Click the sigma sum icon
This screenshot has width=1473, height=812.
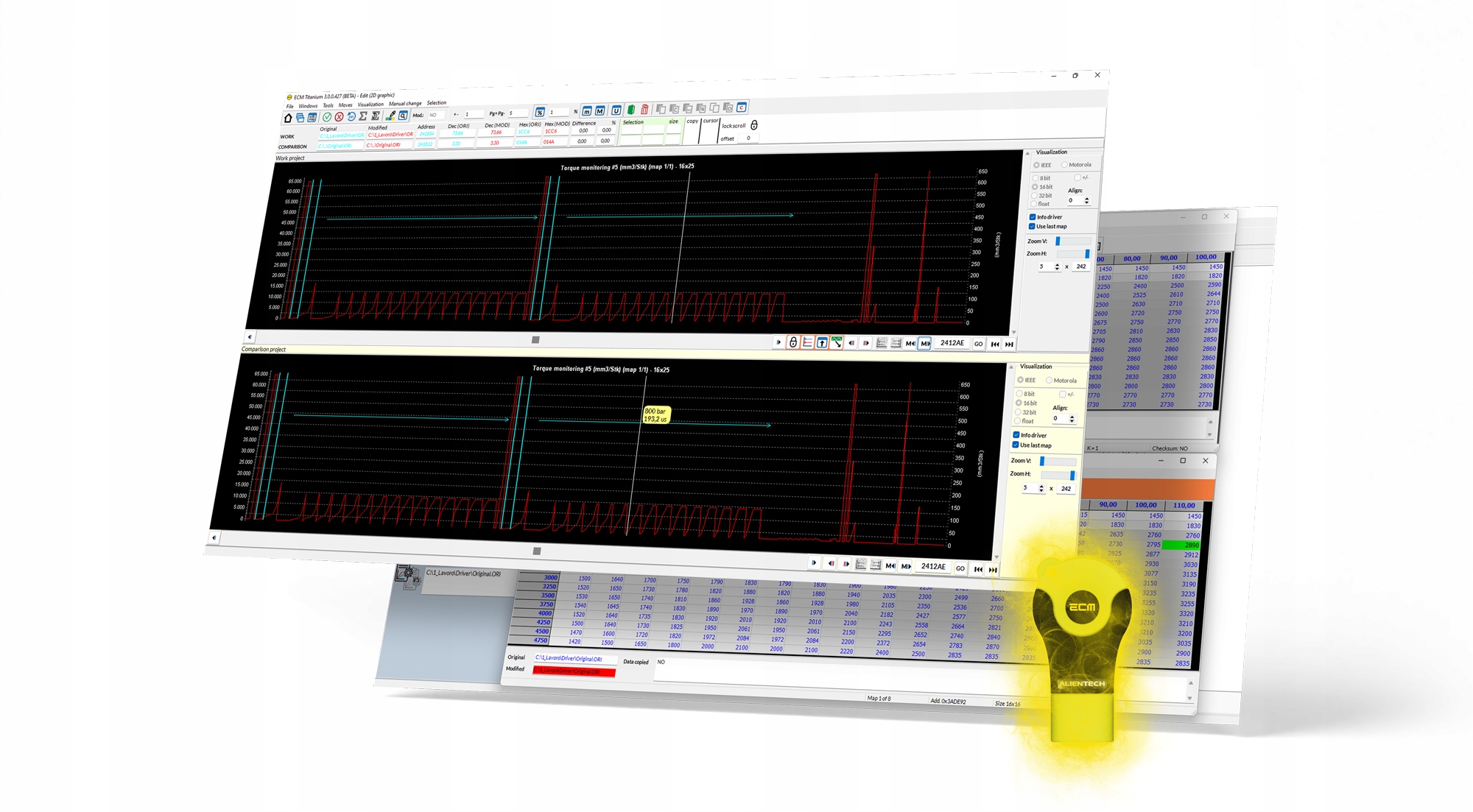pos(362,116)
